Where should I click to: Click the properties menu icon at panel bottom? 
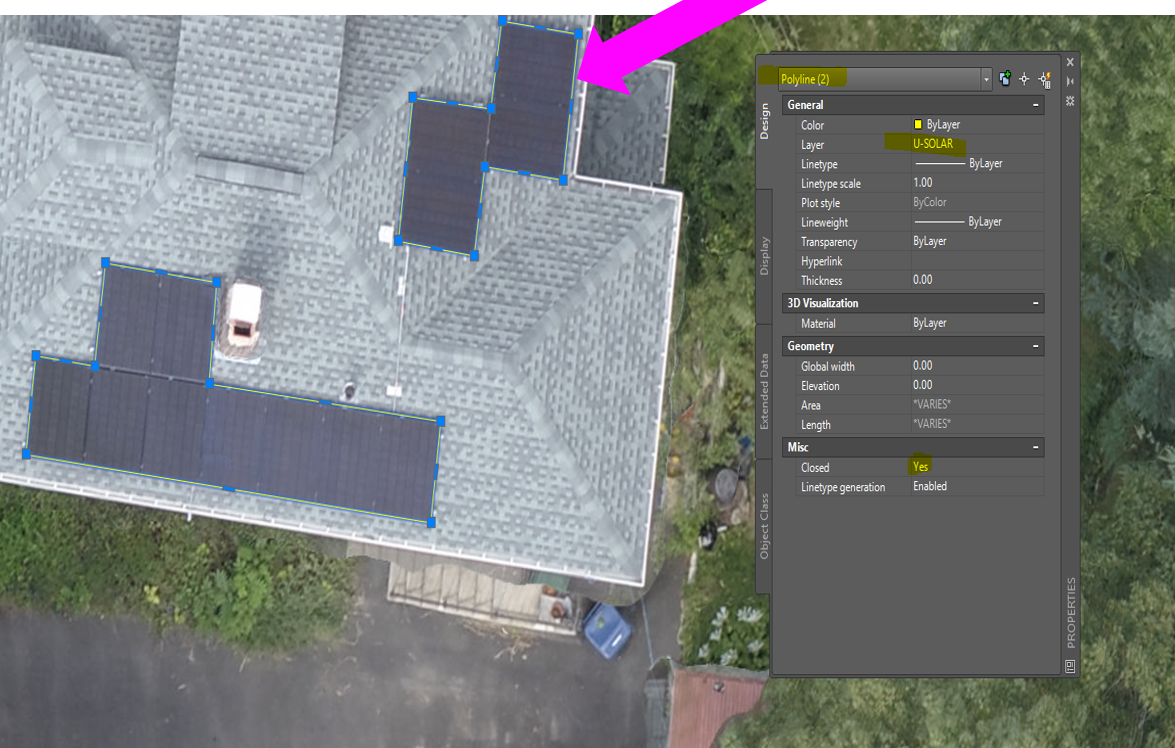coord(1070,665)
